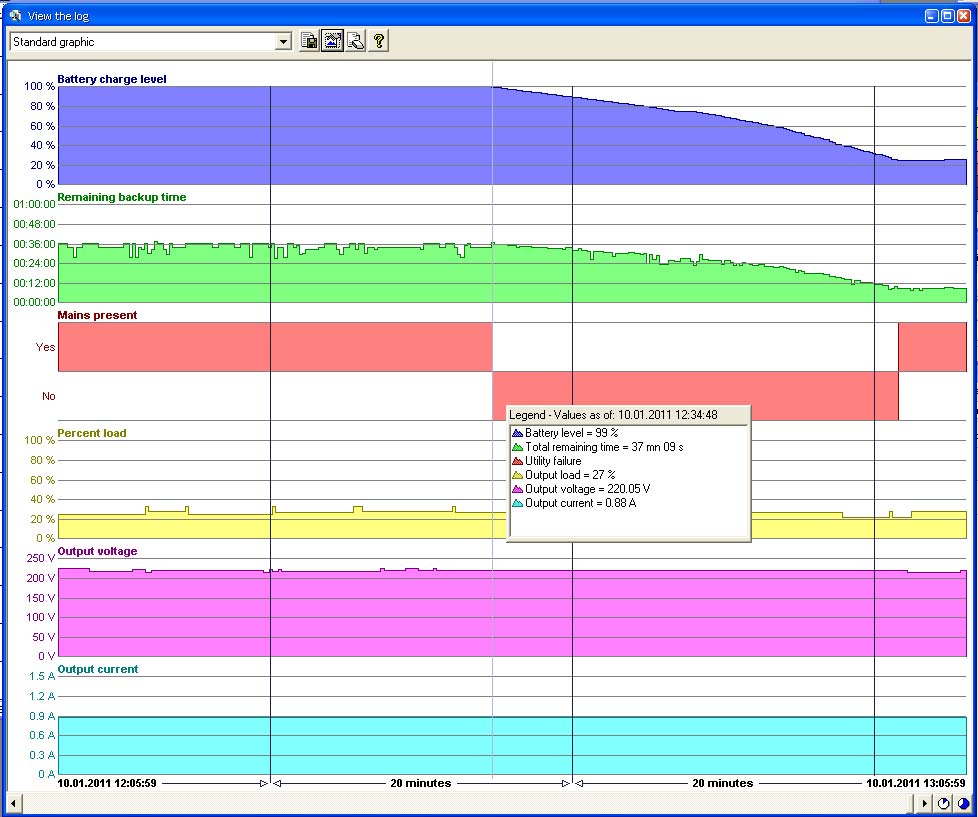
Task: Toggle the graphic view toolbar icon
Action: click(332, 41)
